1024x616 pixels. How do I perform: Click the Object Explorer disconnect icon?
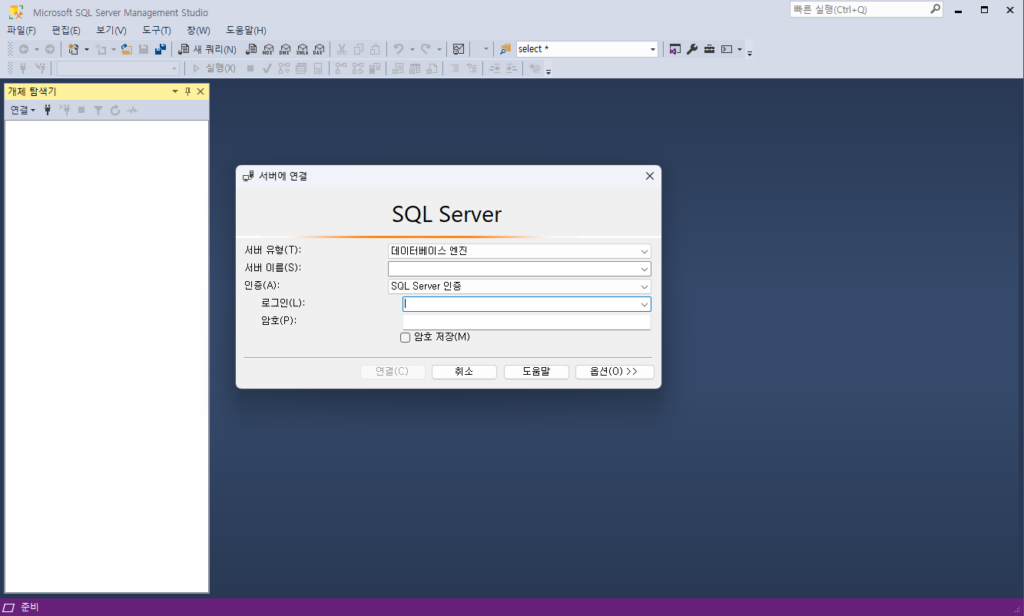point(65,110)
